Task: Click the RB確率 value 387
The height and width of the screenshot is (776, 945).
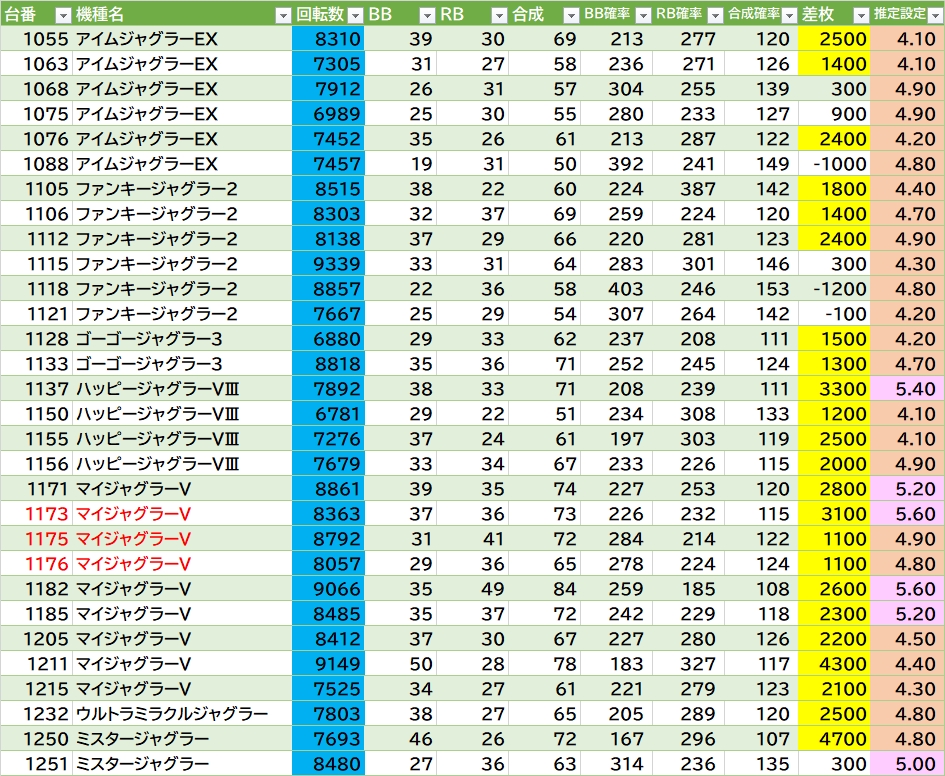Action: pos(698,189)
